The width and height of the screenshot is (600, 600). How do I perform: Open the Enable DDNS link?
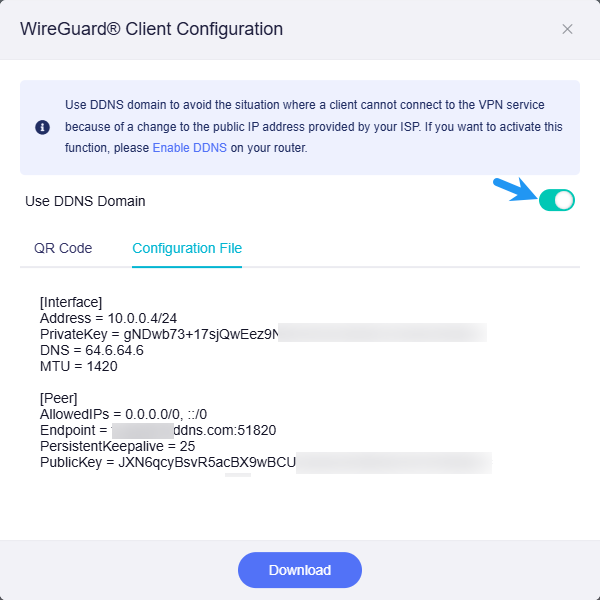(x=189, y=148)
